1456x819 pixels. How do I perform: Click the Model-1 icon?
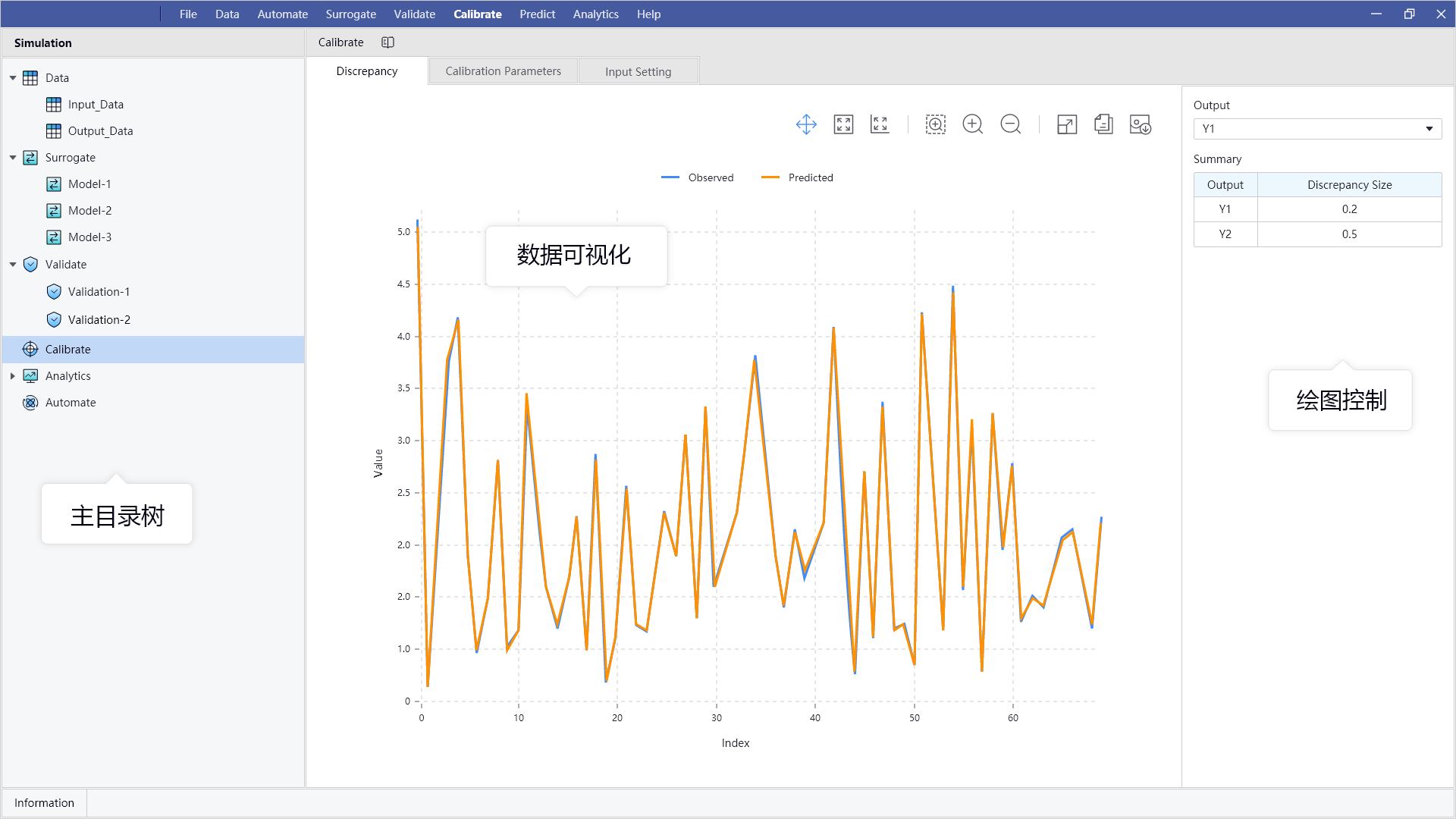54,184
